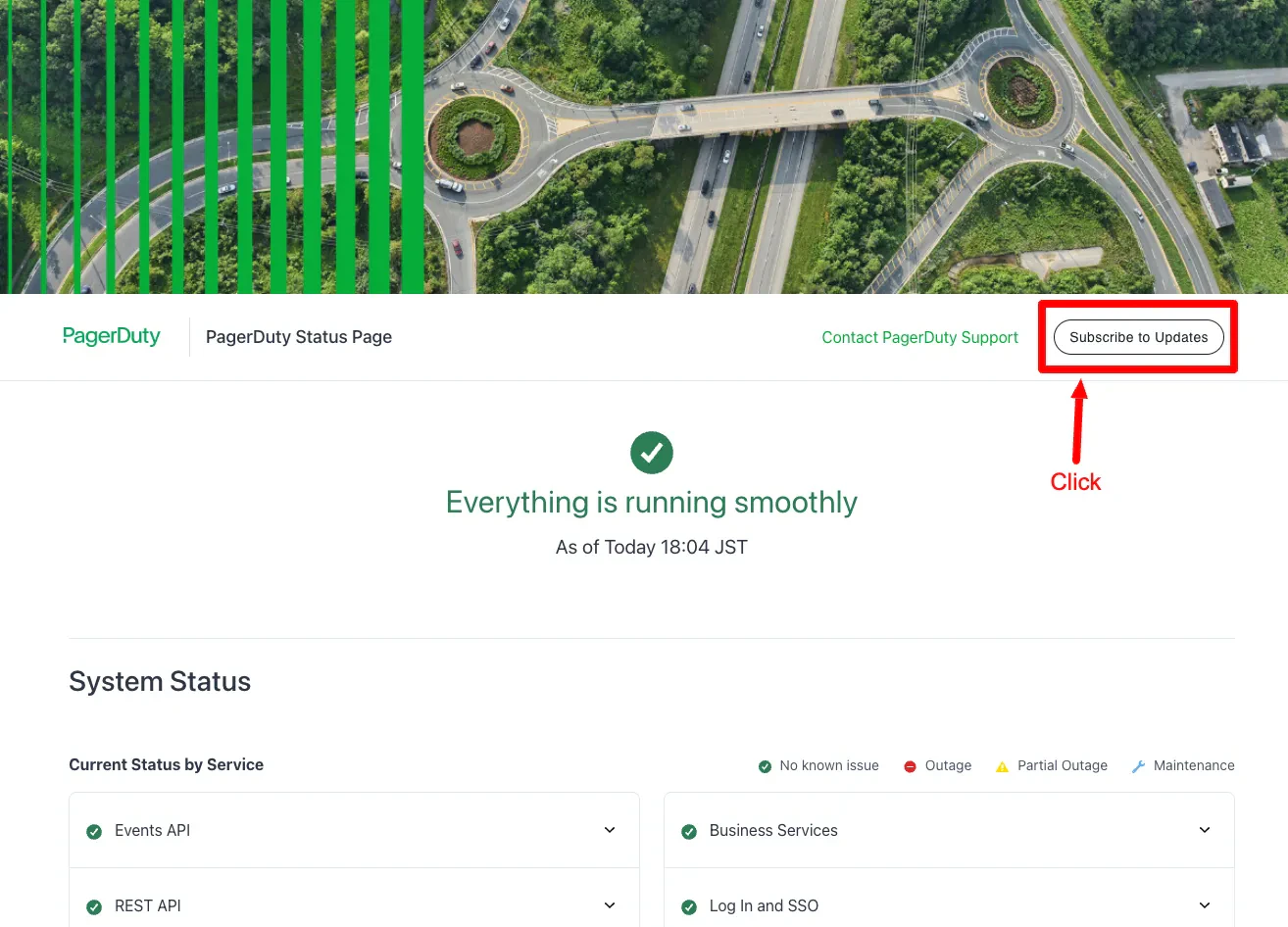Expand the REST API row chevron
1288x927 pixels.
pos(610,905)
